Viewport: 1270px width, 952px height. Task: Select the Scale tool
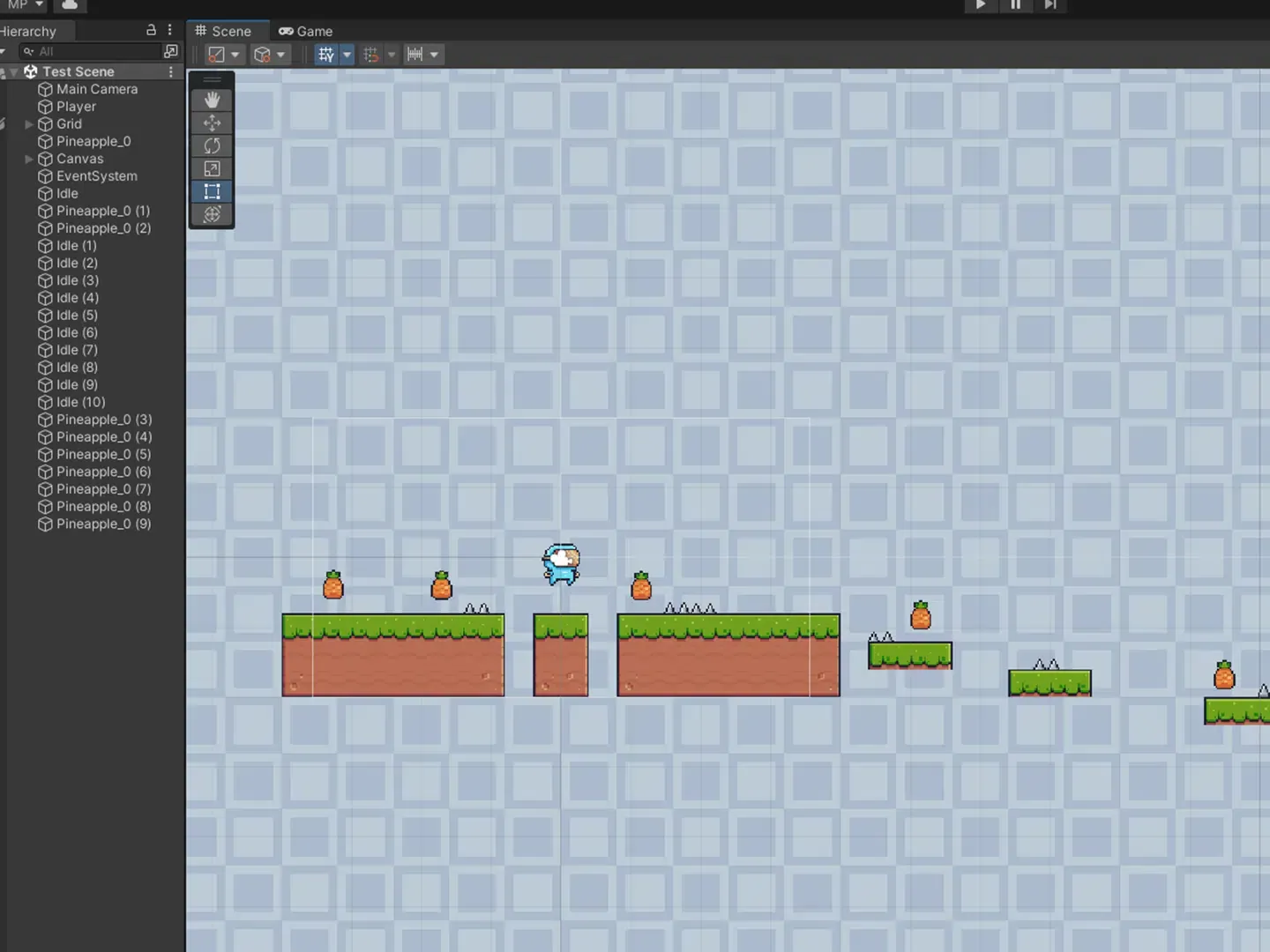coord(212,169)
